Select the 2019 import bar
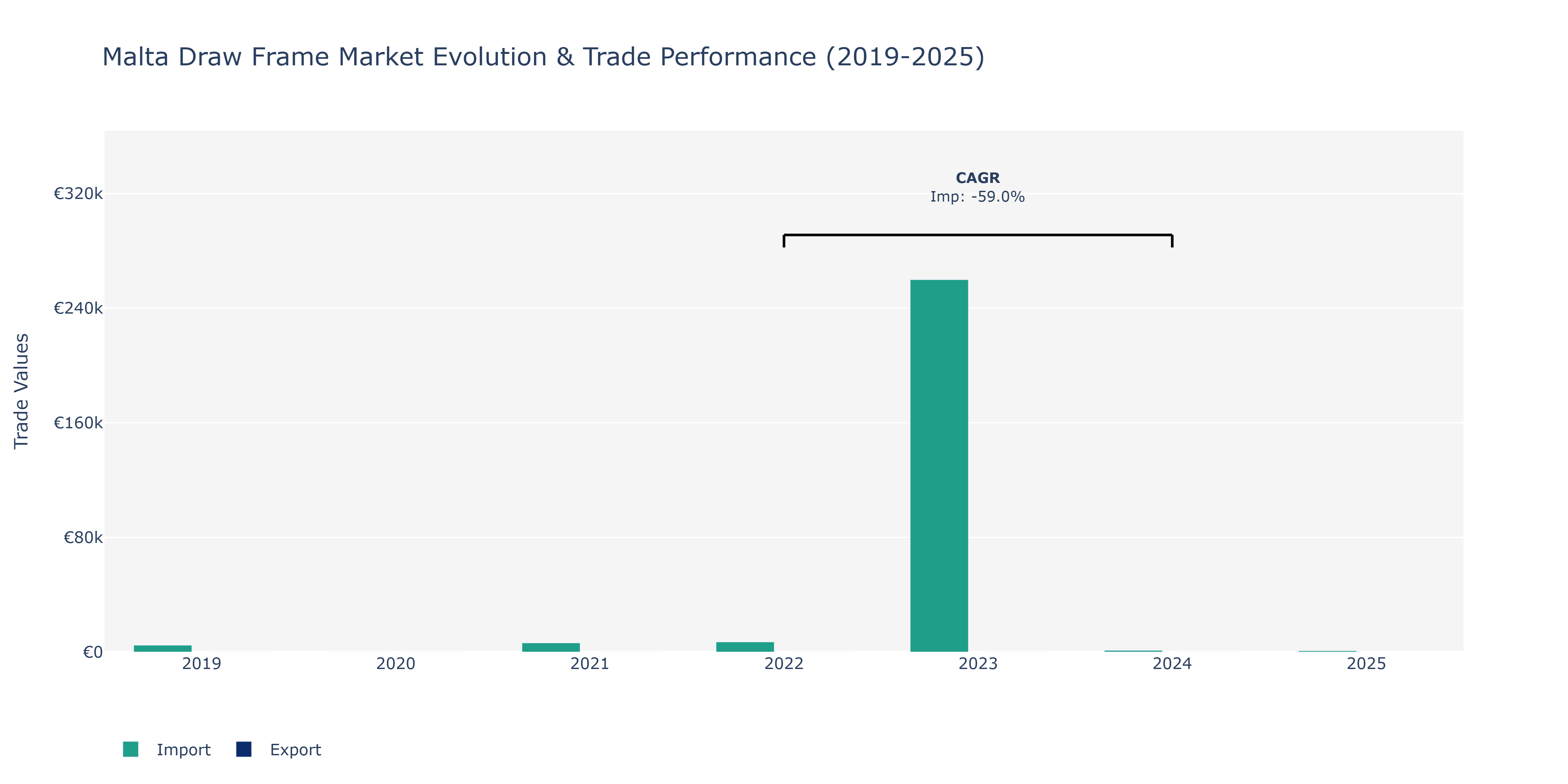1568x784 pixels. [163, 648]
